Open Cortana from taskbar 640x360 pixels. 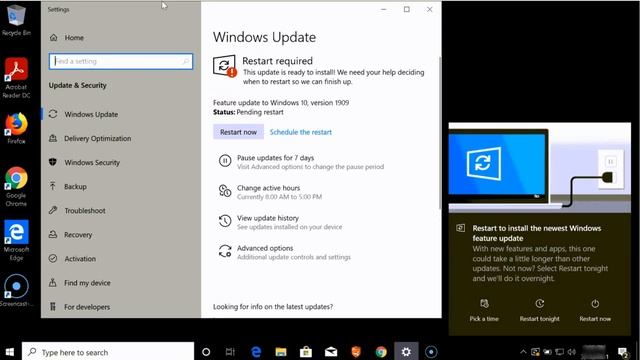(206, 352)
